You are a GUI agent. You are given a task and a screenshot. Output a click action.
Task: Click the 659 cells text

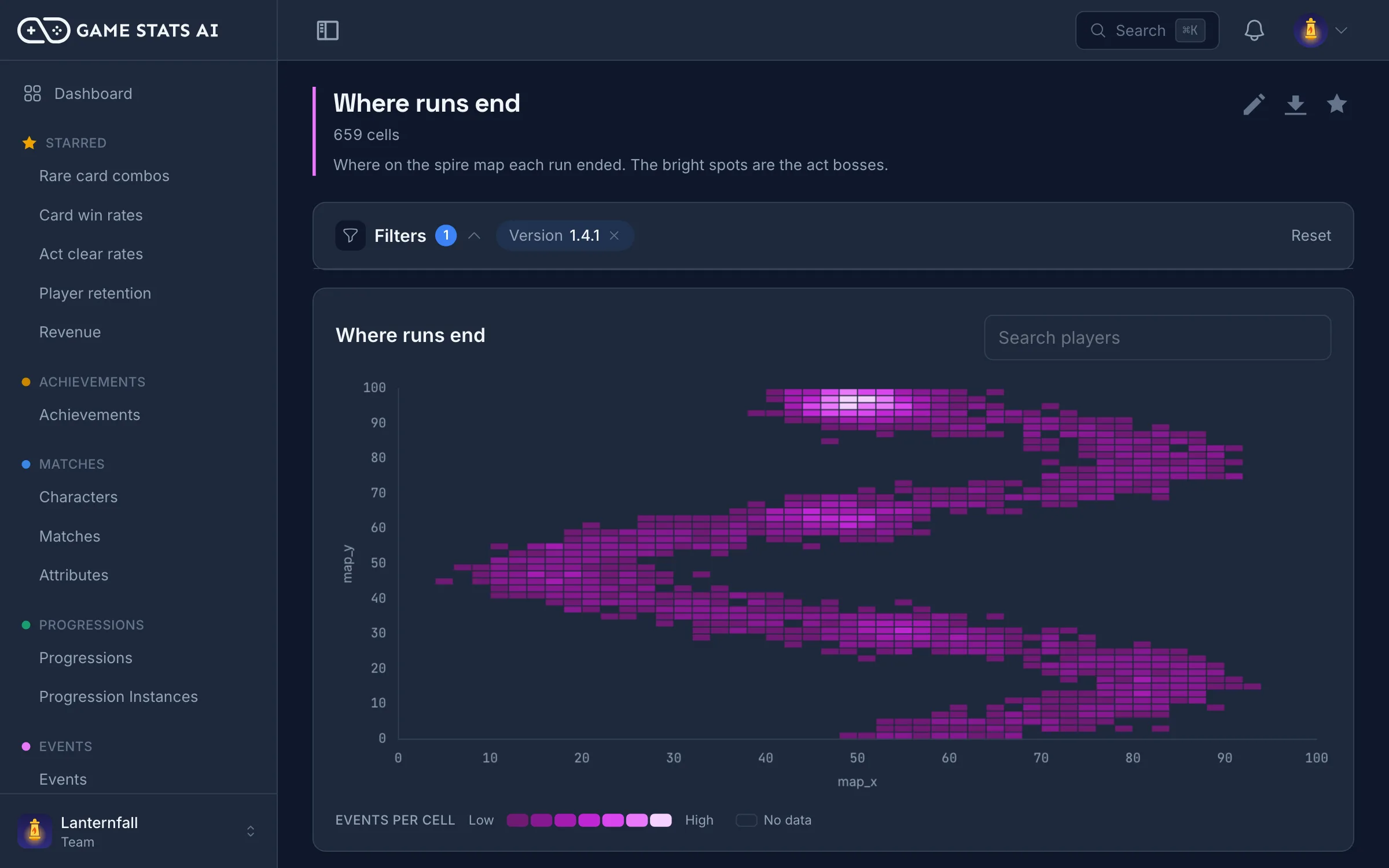366,135
